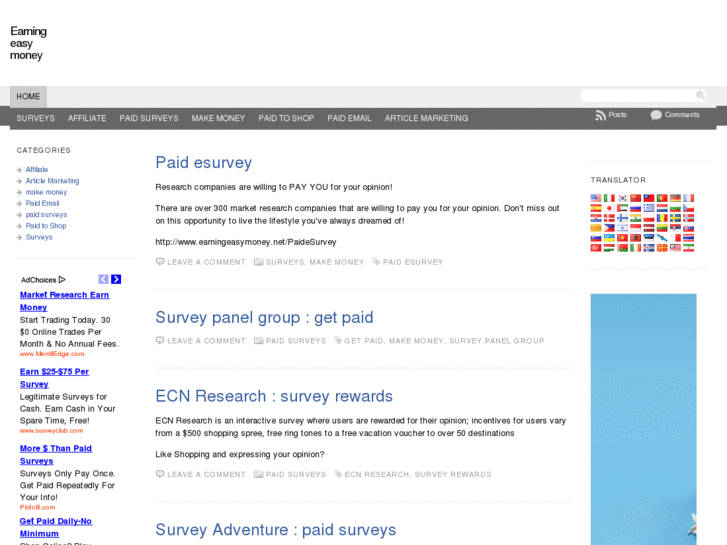Translate page using China flag
The image size is (727, 545).
tap(636, 198)
